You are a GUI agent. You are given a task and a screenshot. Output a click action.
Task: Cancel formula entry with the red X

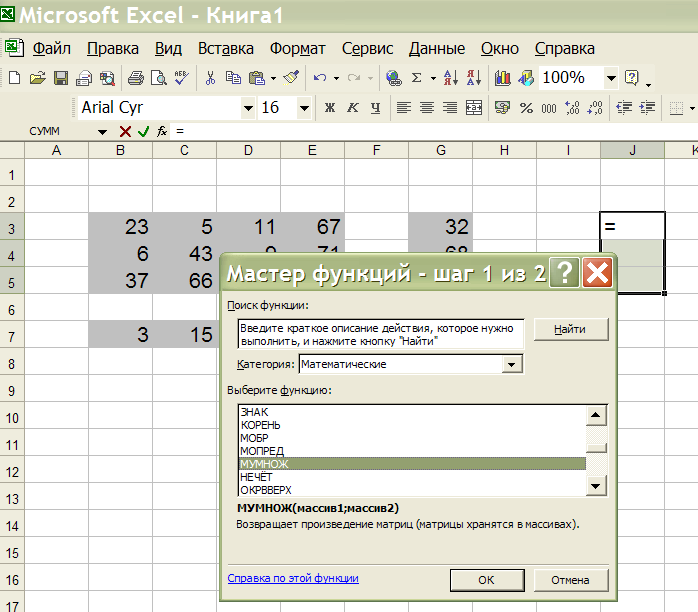coord(125,131)
